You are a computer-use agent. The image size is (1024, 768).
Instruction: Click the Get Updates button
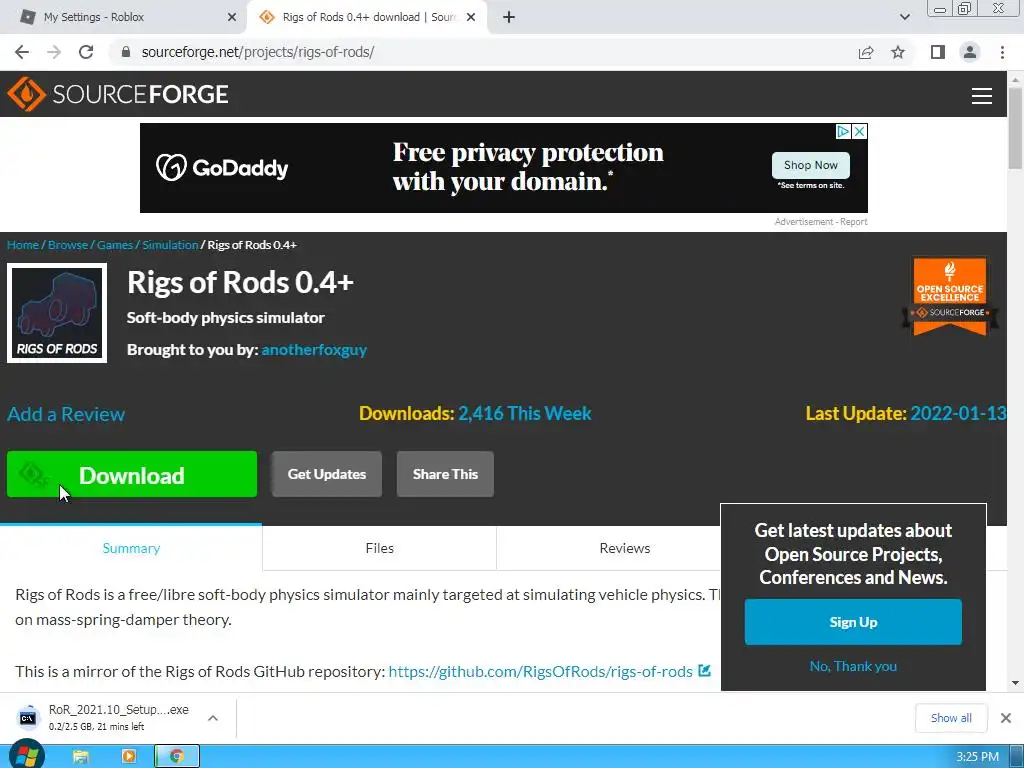click(x=327, y=474)
